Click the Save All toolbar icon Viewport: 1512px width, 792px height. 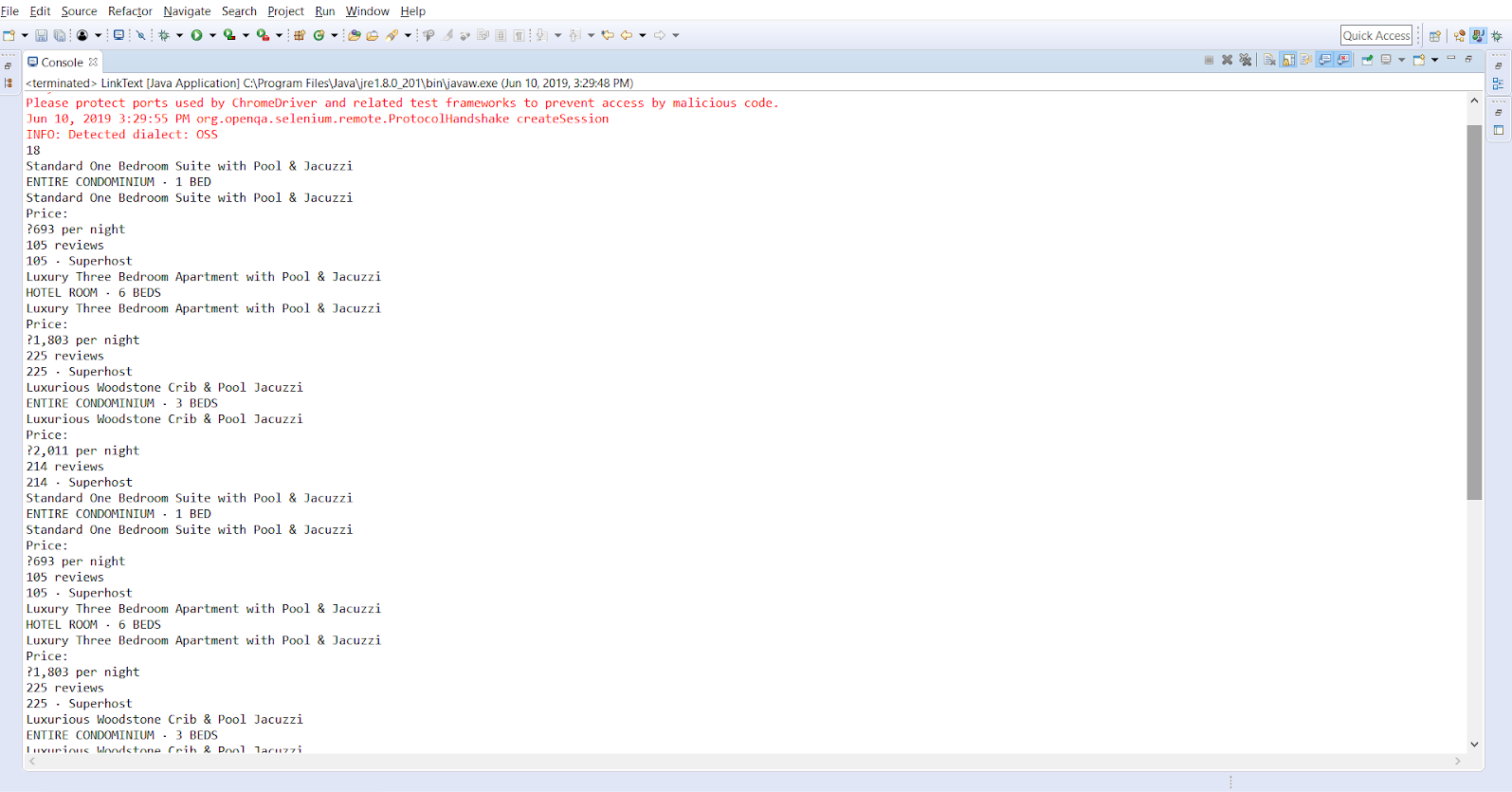(x=59, y=35)
